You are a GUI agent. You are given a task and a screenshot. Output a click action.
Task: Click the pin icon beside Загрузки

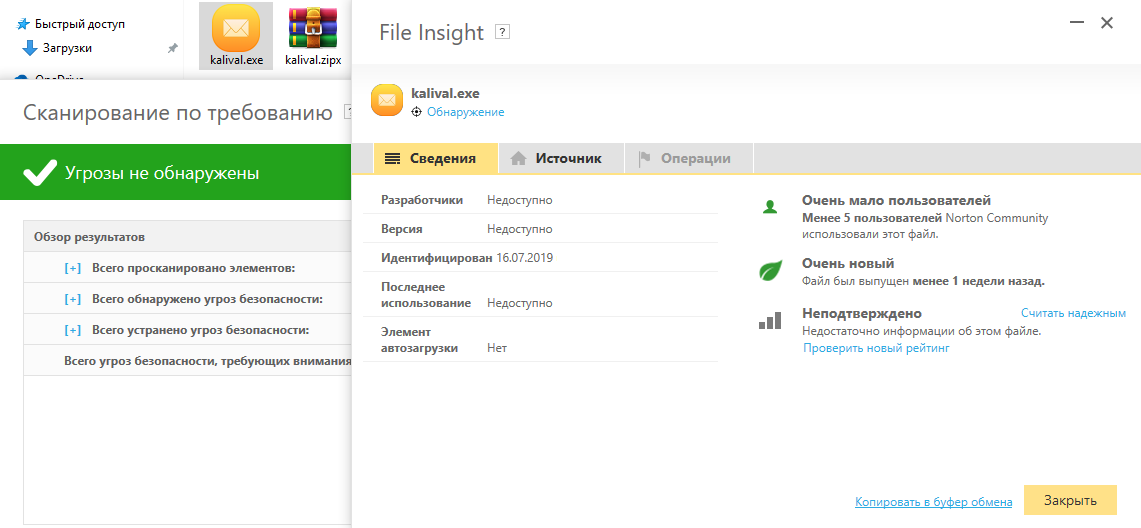(172, 49)
